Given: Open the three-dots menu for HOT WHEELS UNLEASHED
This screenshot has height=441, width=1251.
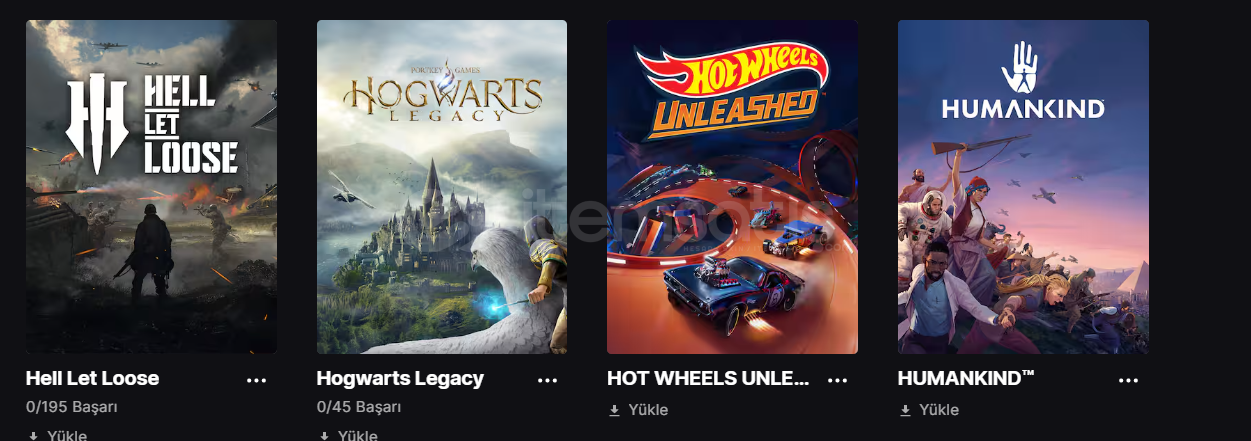Looking at the screenshot, I should coord(838,381).
